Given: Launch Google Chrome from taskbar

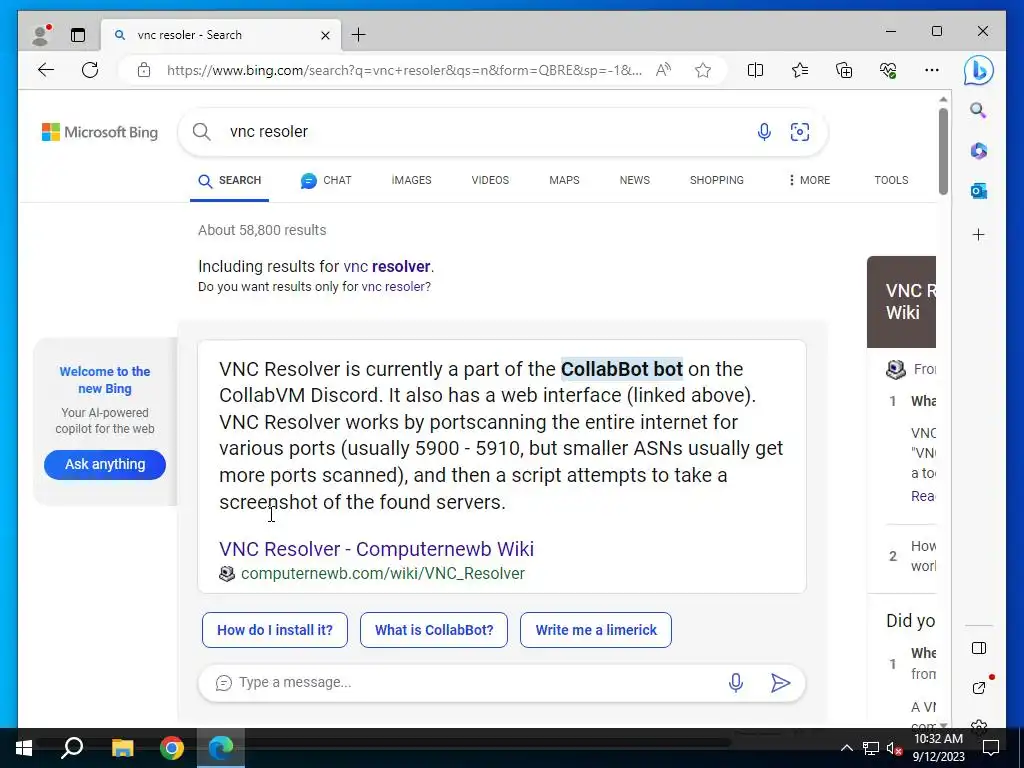Looking at the screenshot, I should [x=172, y=748].
